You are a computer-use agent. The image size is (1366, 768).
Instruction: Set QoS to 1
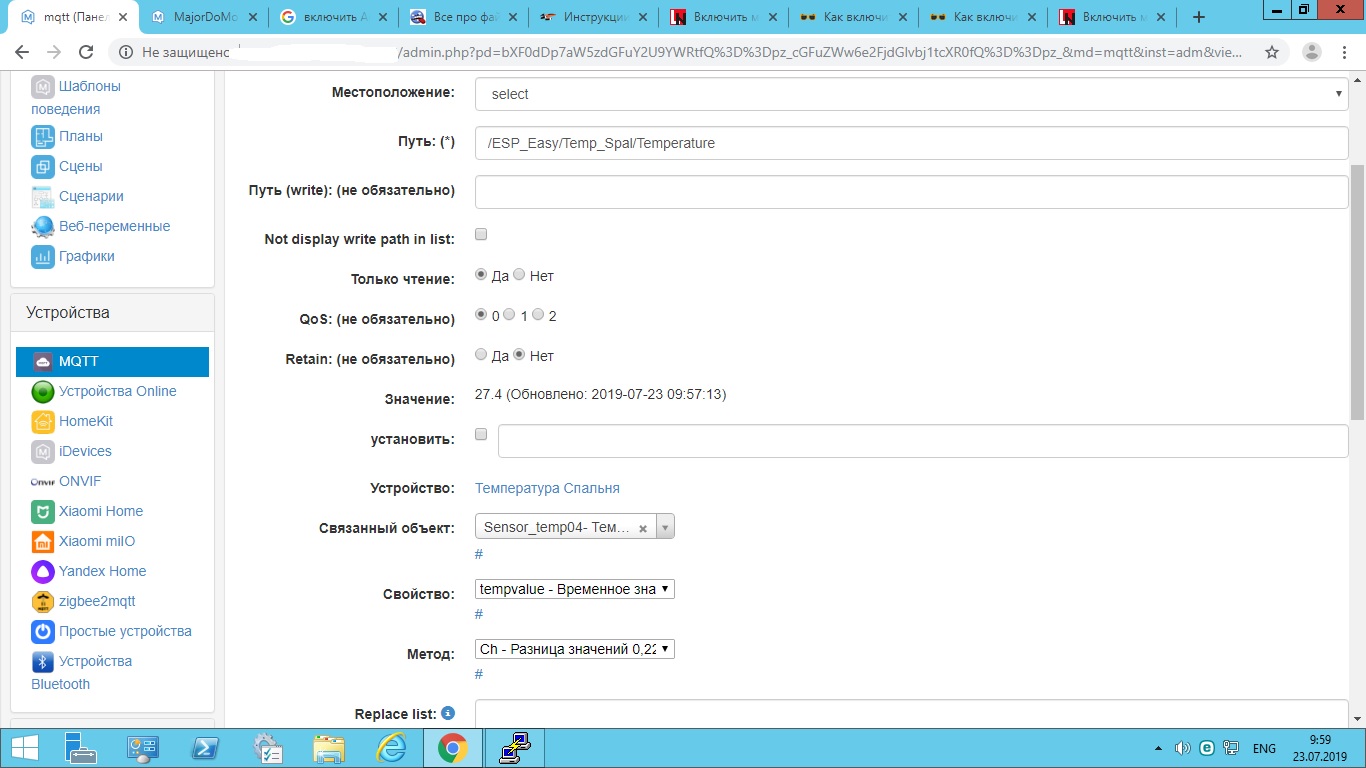pyautogui.click(x=509, y=314)
